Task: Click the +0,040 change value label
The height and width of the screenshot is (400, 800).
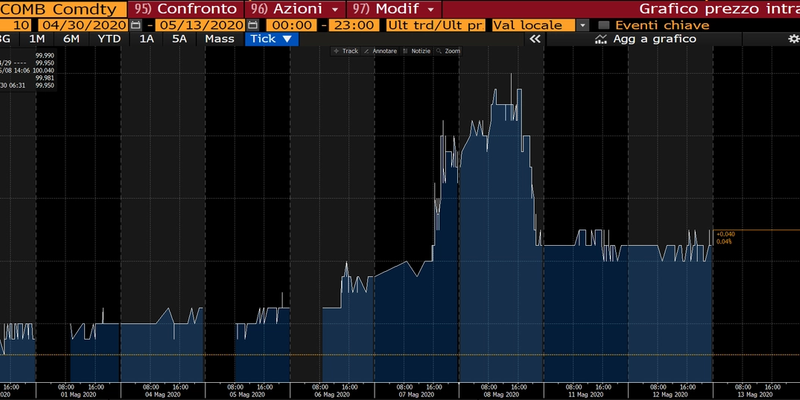Action: pos(726,234)
